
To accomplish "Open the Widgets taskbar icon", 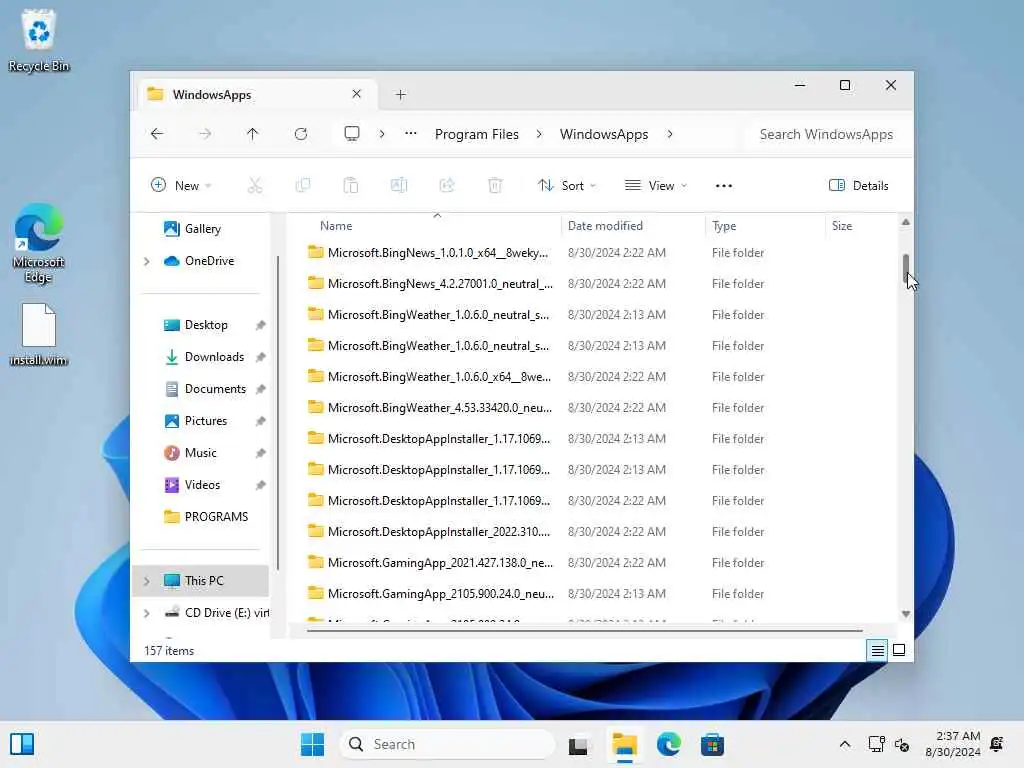I will [22, 744].
